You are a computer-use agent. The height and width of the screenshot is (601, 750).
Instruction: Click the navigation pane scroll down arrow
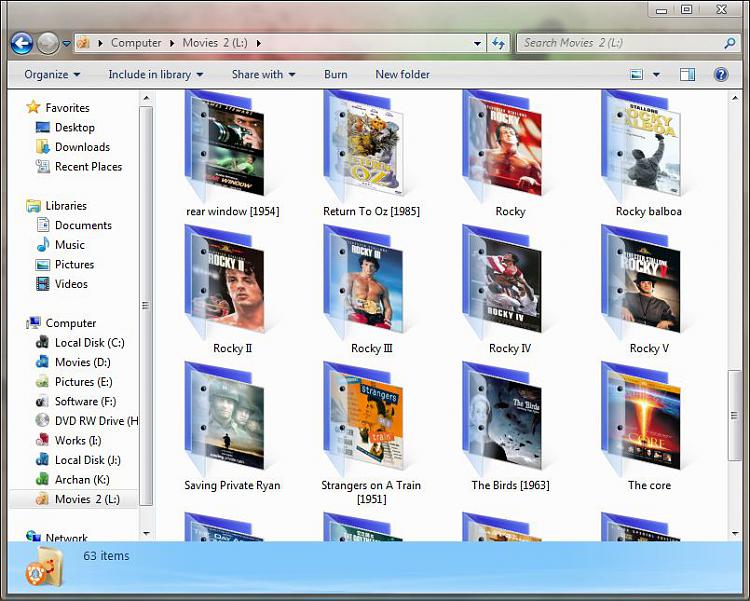pos(146,533)
